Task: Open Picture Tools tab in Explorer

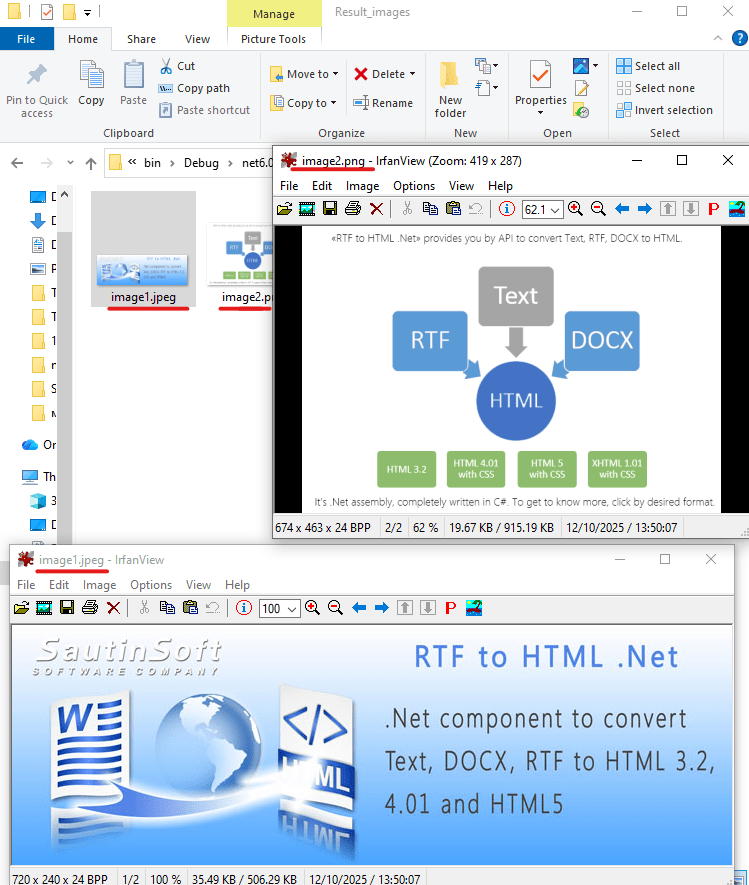Action: pyautogui.click(x=273, y=39)
